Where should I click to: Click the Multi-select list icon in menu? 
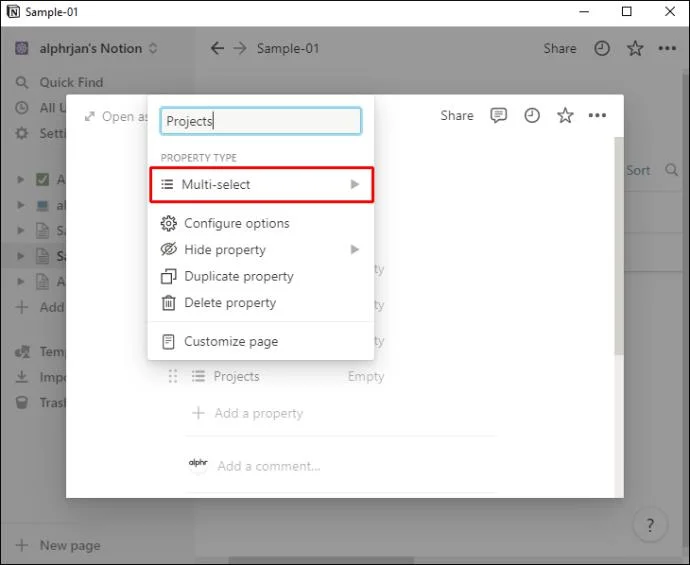pos(167,184)
